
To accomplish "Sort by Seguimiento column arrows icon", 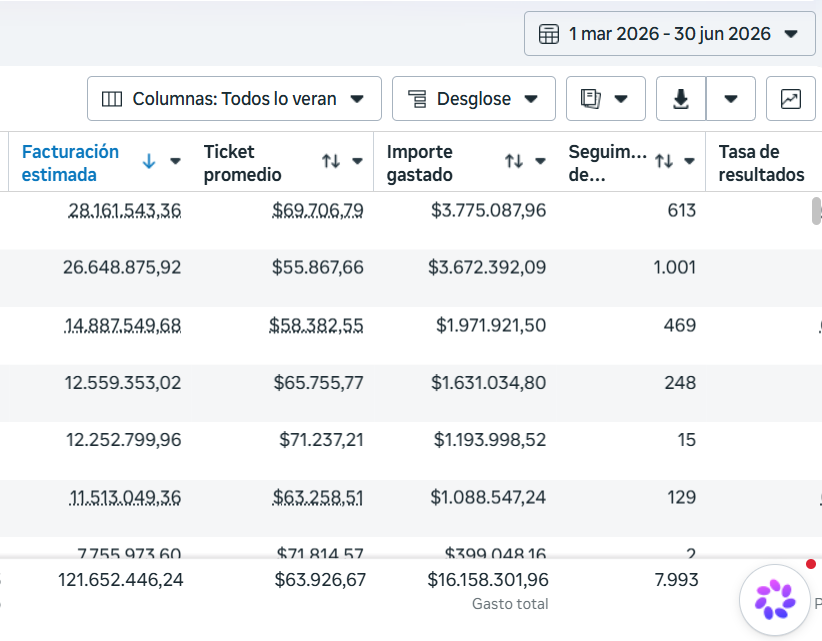I will click(664, 161).
